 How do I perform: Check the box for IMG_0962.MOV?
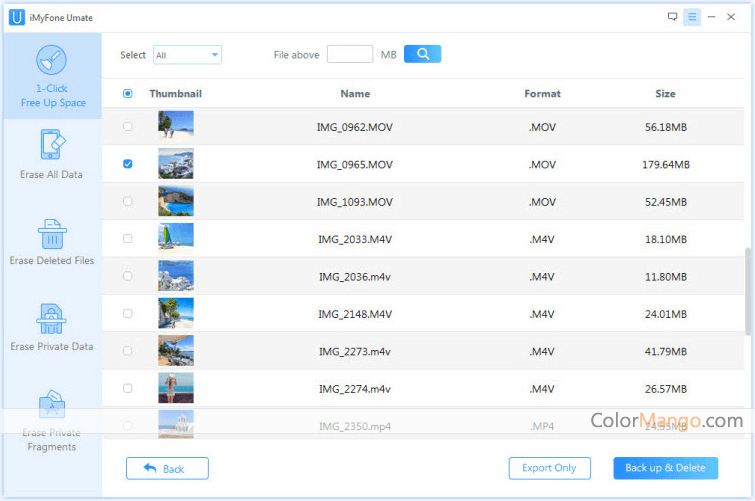click(127, 127)
